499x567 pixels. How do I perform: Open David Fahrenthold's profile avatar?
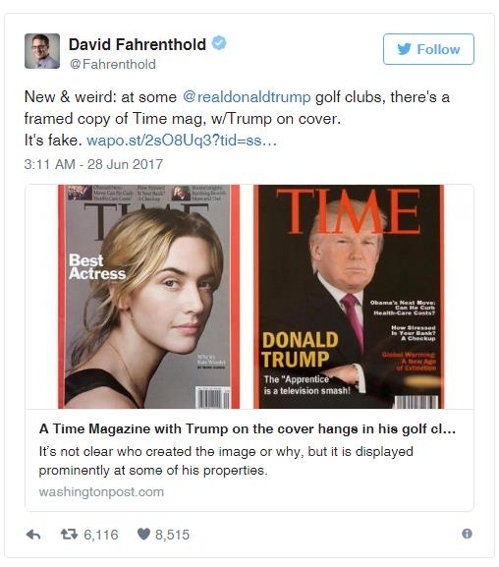[x=42, y=51]
